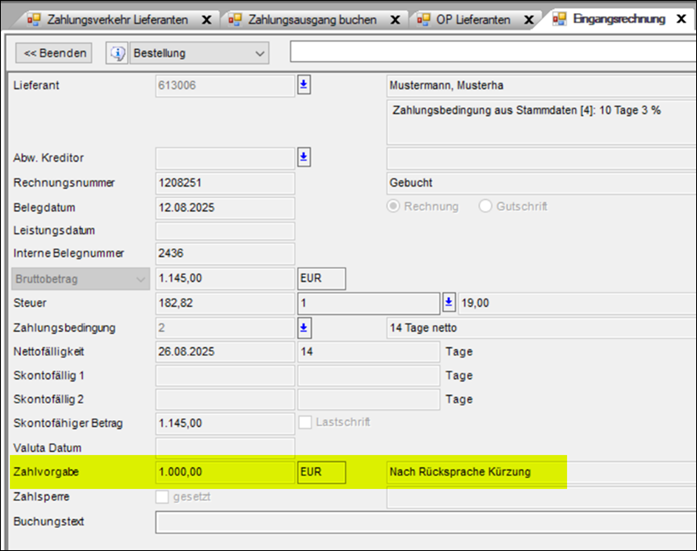Close the Zahlungsverkehr Lieferanten tab
Image resolution: width=697 pixels, height=551 pixels.
pos(206,19)
